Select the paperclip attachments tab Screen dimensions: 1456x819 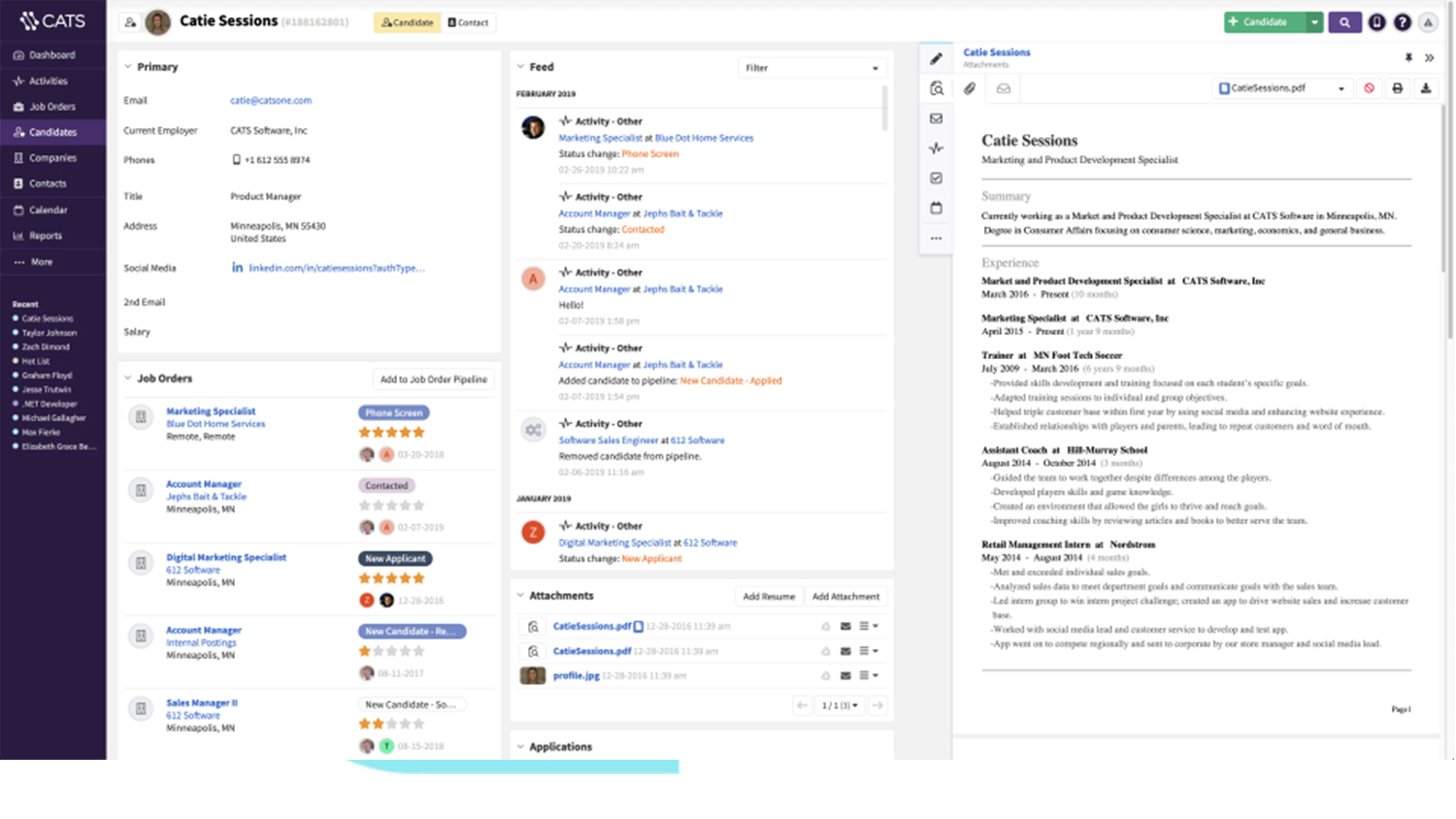[970, 88]
